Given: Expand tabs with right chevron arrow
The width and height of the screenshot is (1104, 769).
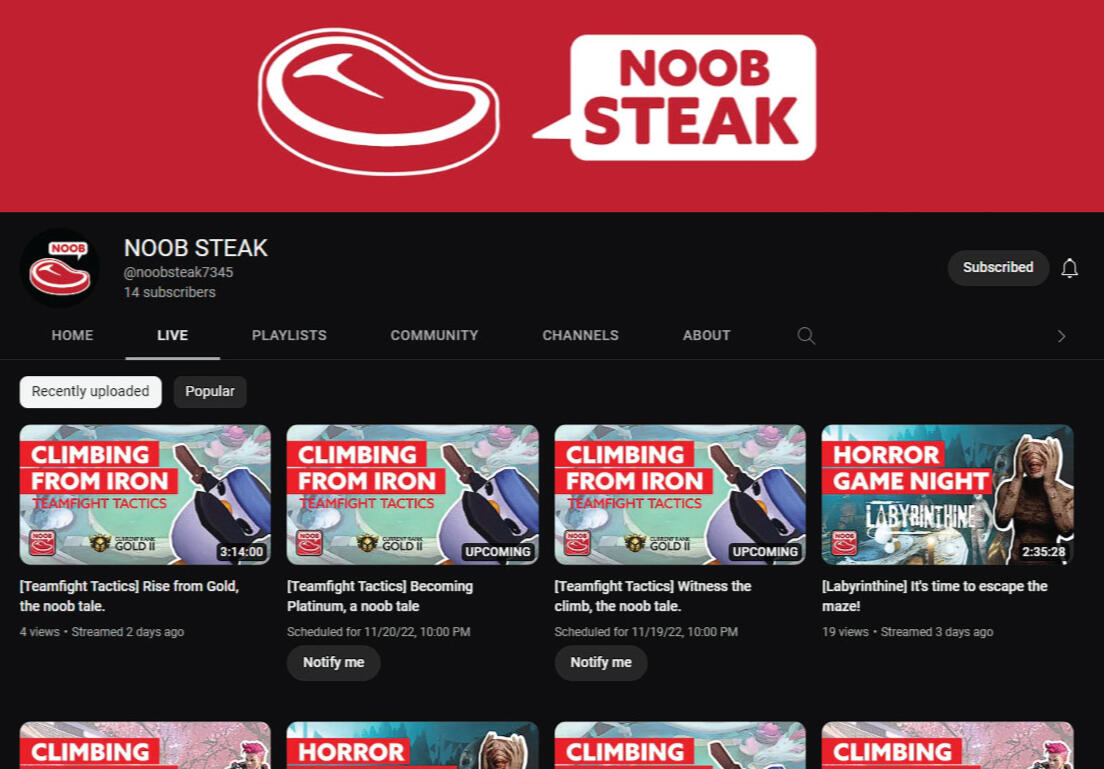Looking at the screenshot, I should [1061, 336].
